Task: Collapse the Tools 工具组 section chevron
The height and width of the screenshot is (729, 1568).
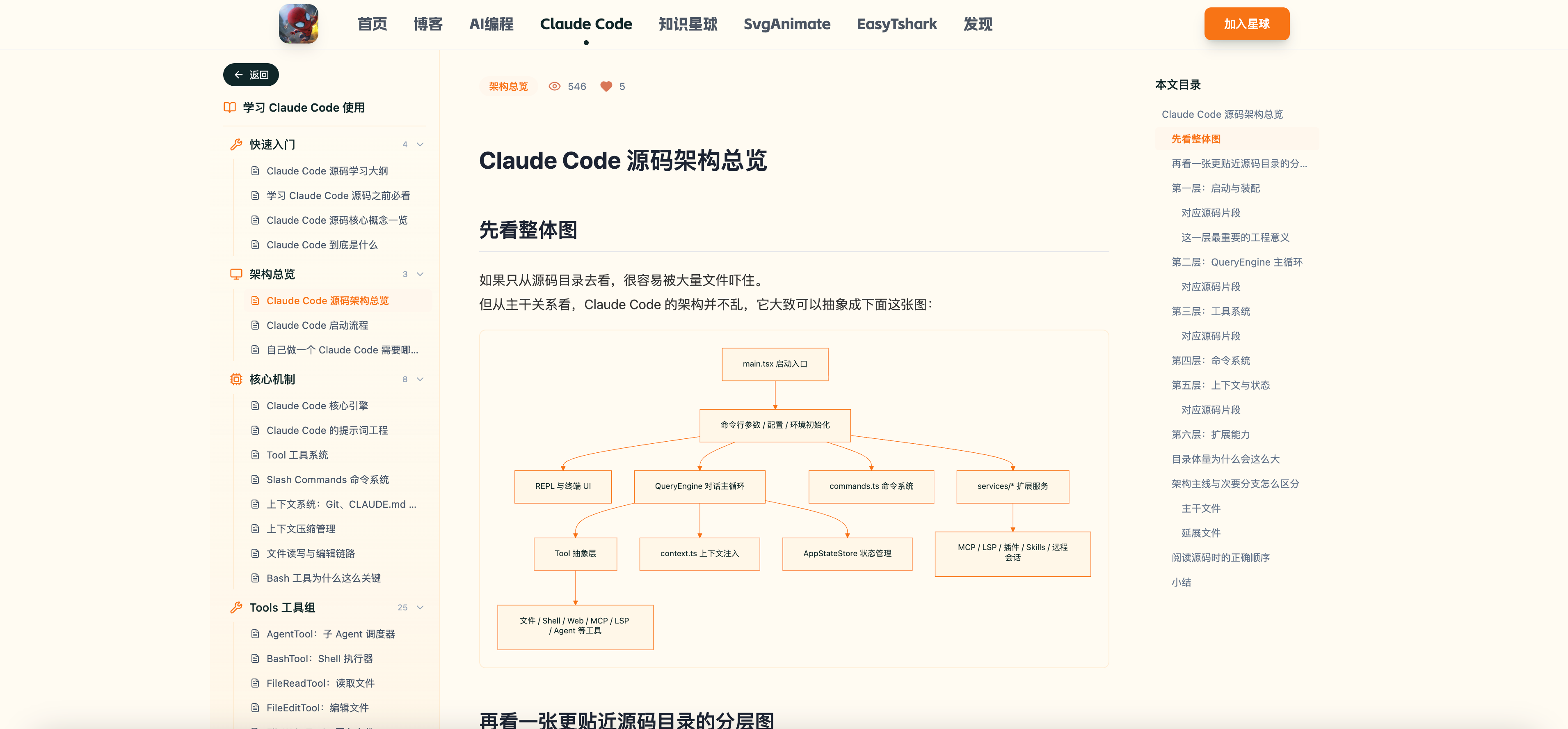Action: [420, 607]
